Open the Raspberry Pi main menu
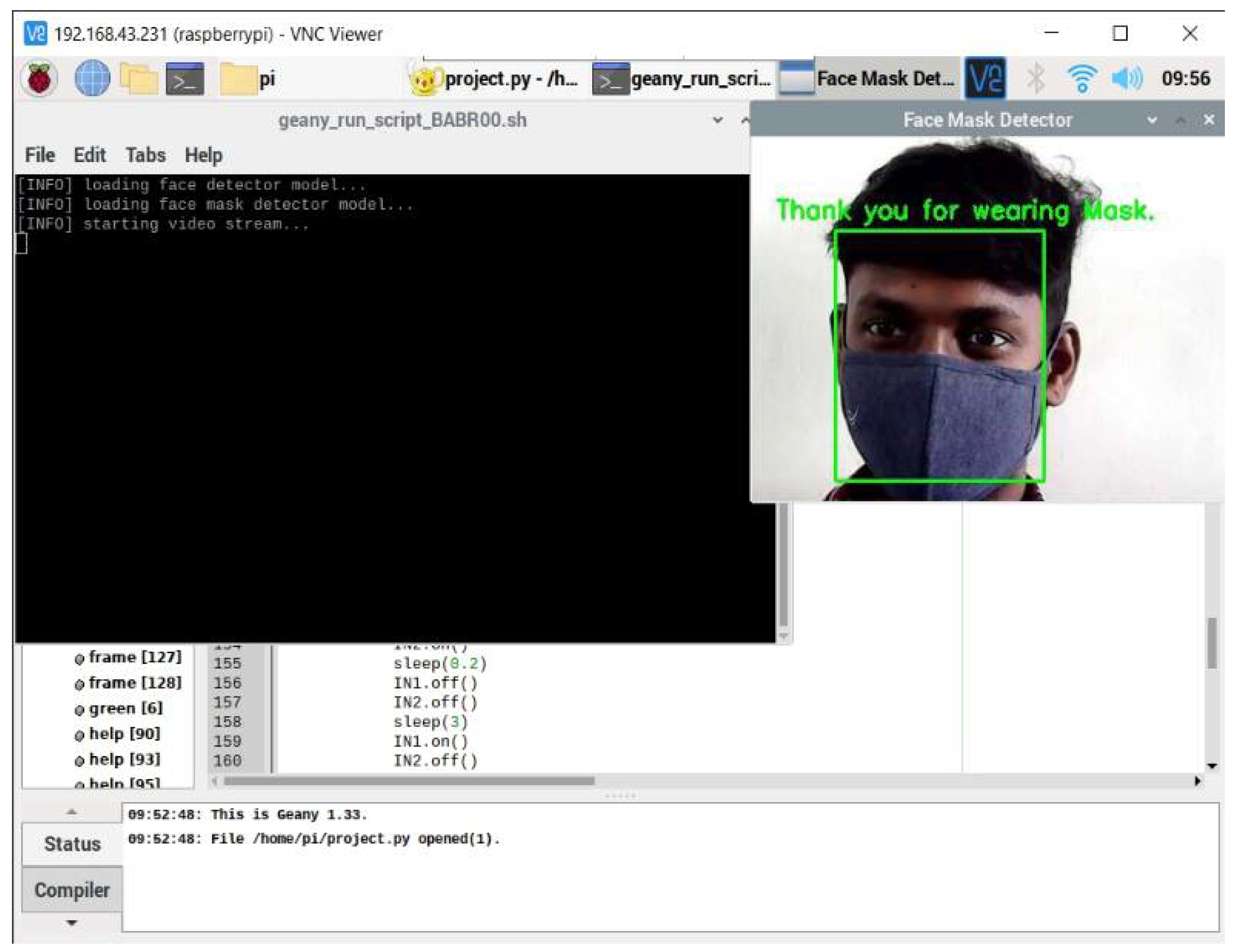 pyautogui.click(x=39, y=79)
